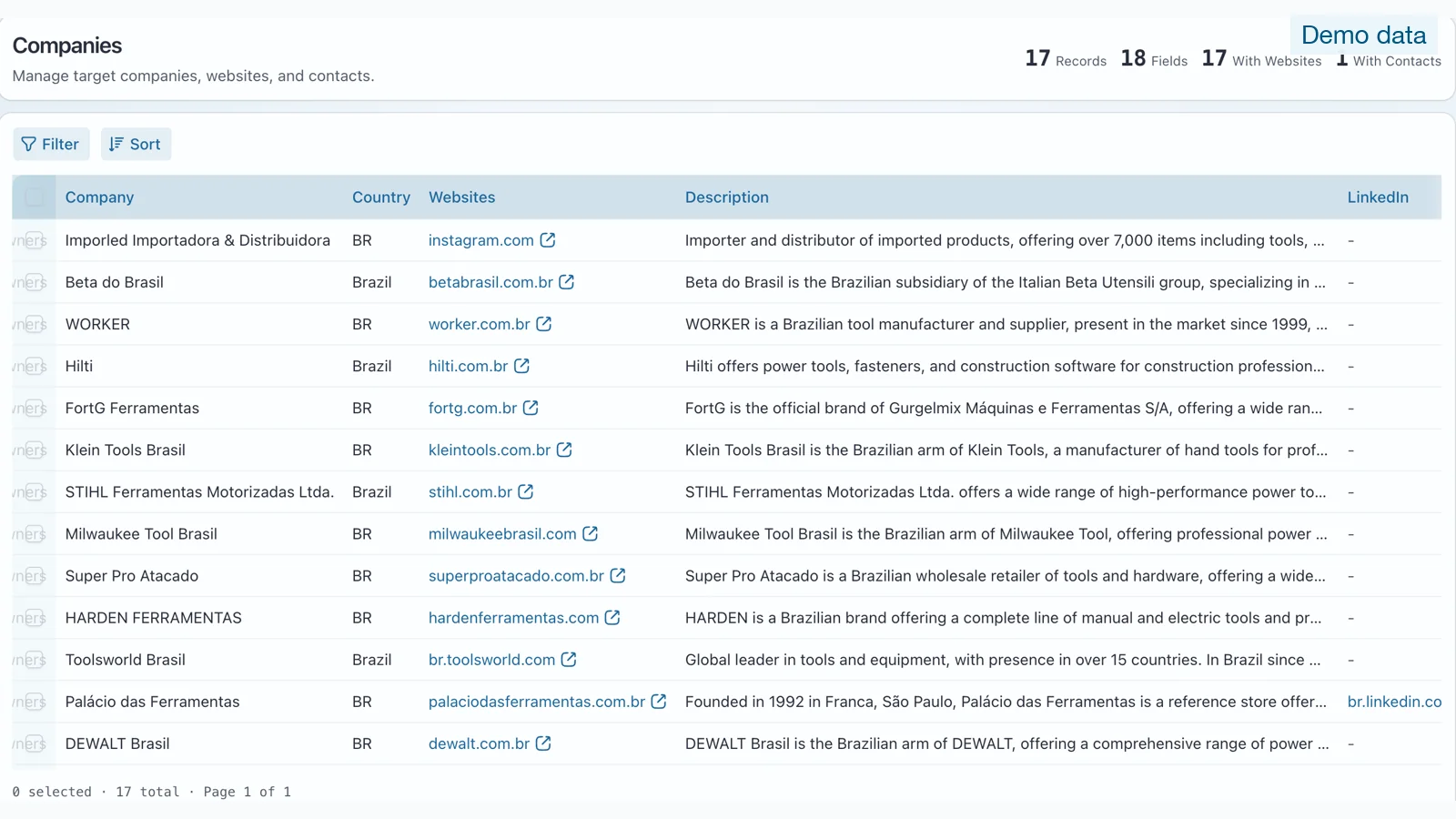Open external link icon beside fortg.com.br

point(531,408)
